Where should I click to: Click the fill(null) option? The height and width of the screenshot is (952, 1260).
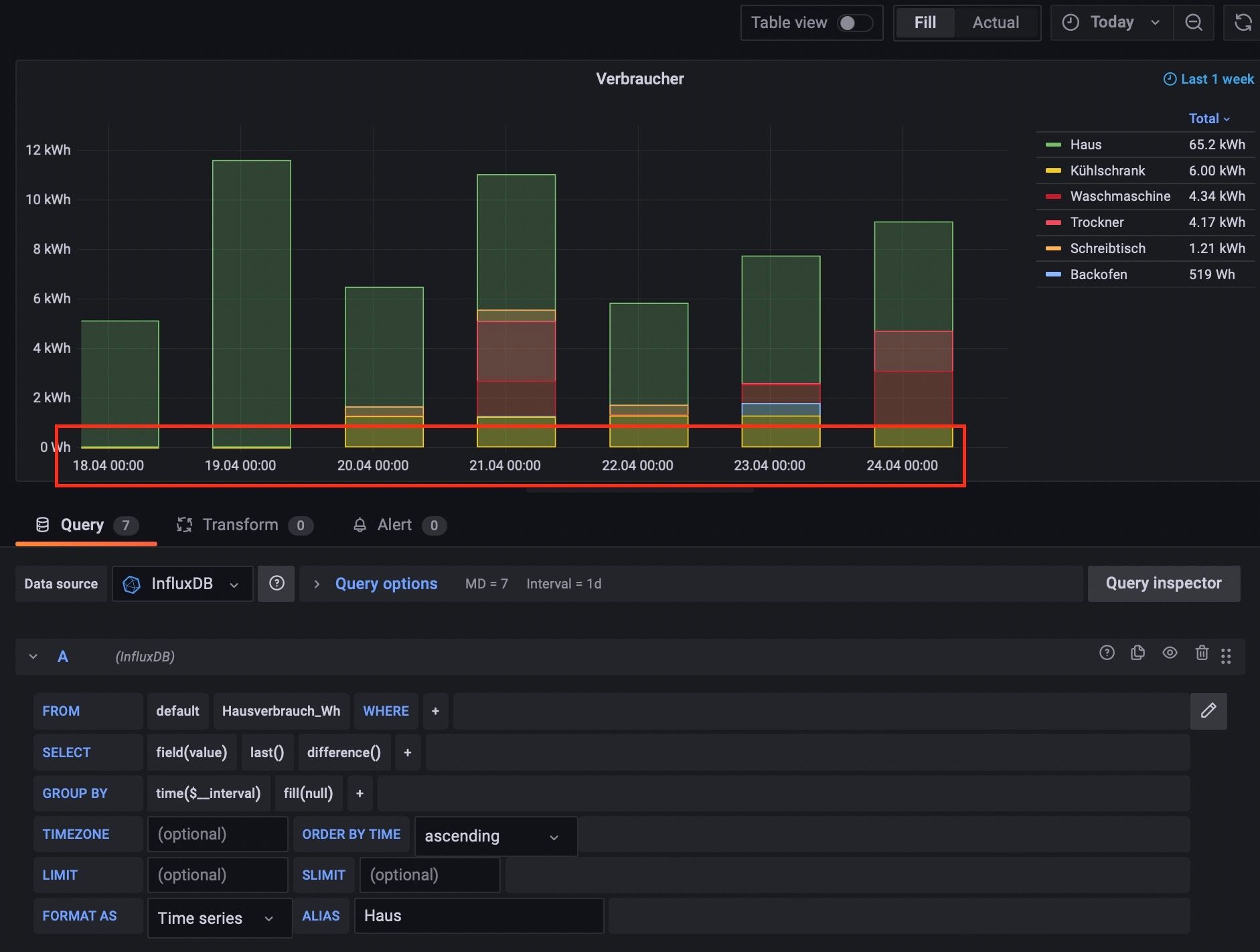(x=308, y=793)
